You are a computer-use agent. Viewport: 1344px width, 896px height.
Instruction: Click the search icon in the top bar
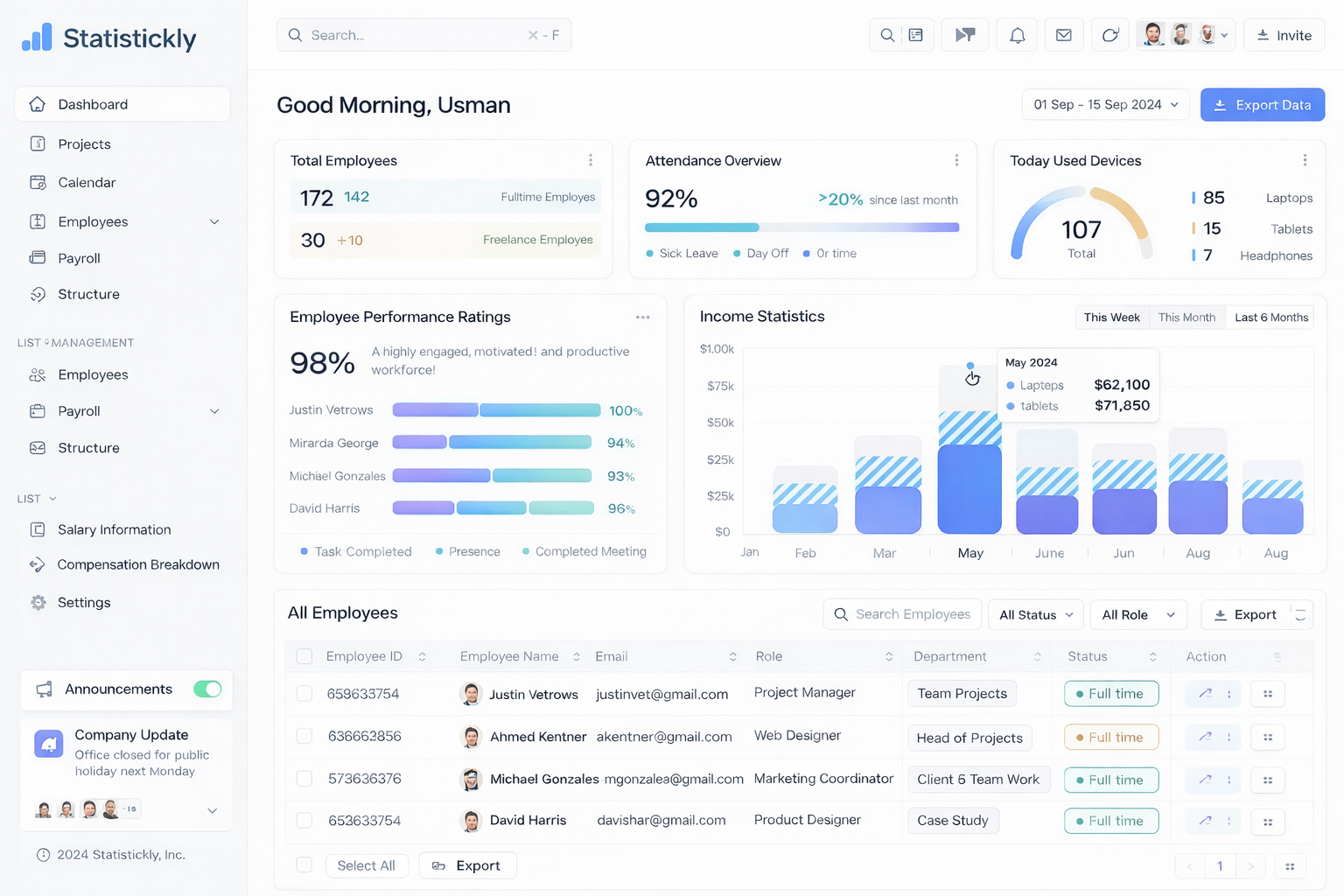[887, 35]
